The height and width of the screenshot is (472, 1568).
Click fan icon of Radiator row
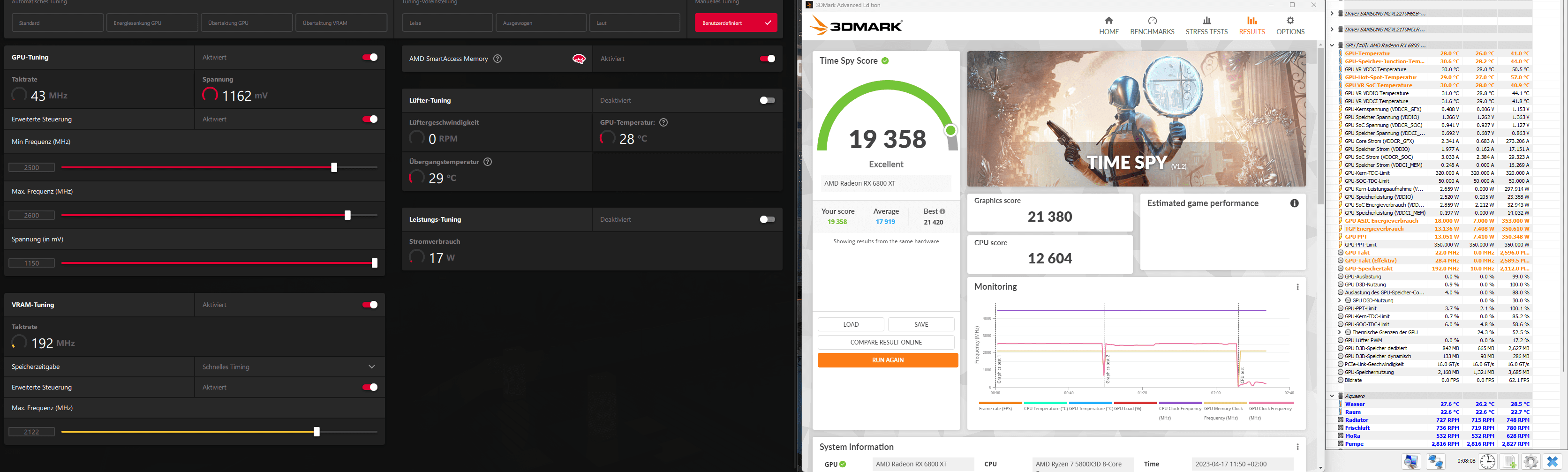1340,420
